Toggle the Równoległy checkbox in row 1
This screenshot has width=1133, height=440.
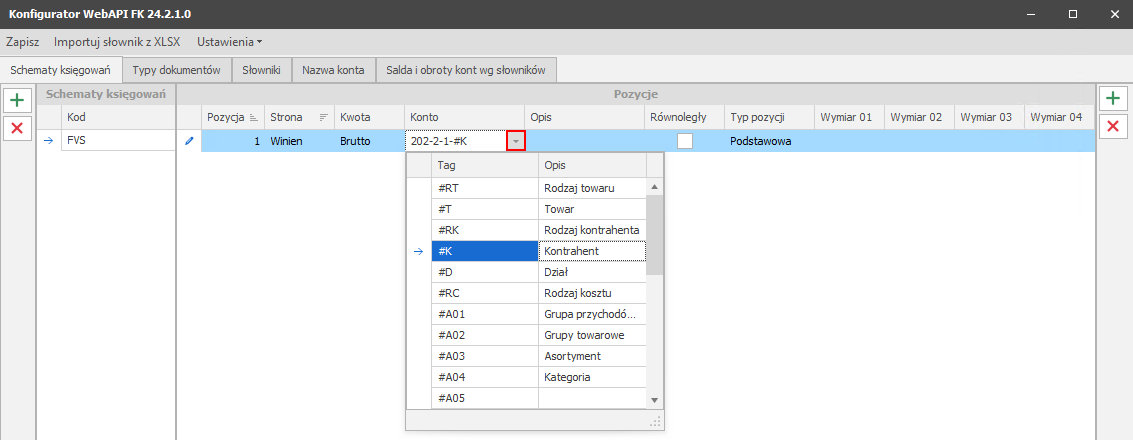684,141
